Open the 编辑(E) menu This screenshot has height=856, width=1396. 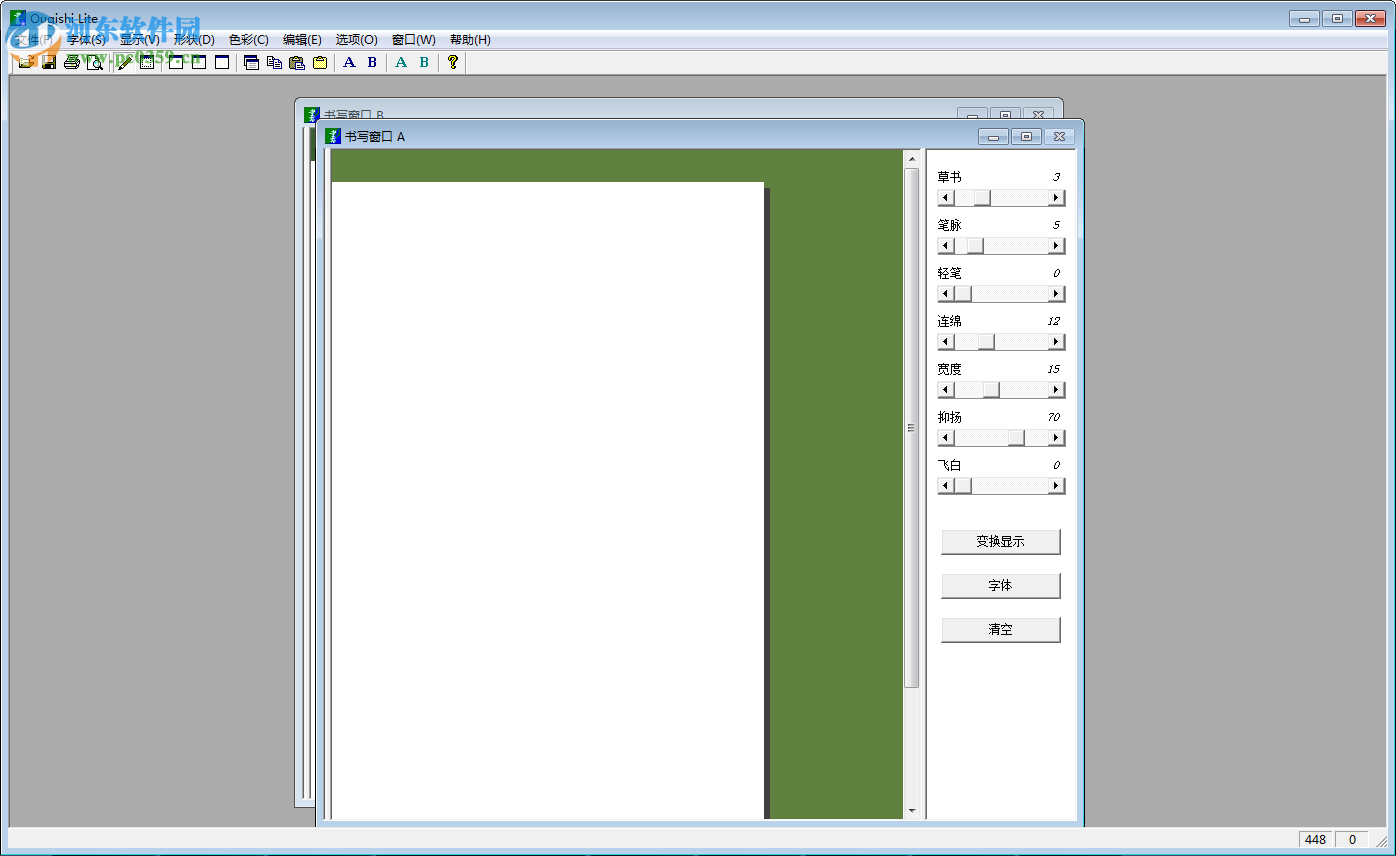tap(302, 40)
